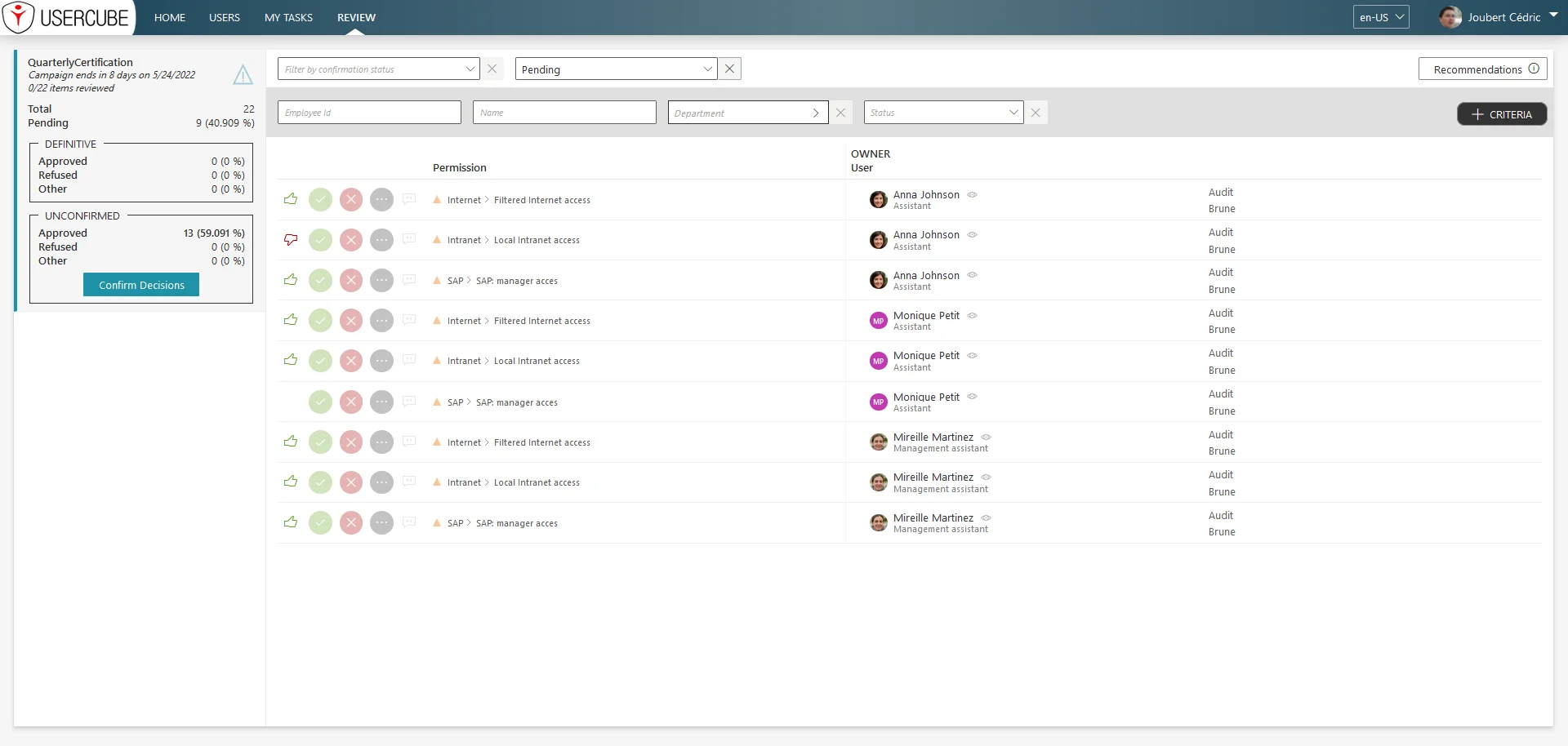Open the confirmation status filter dropdown

(x=379, y=69)
